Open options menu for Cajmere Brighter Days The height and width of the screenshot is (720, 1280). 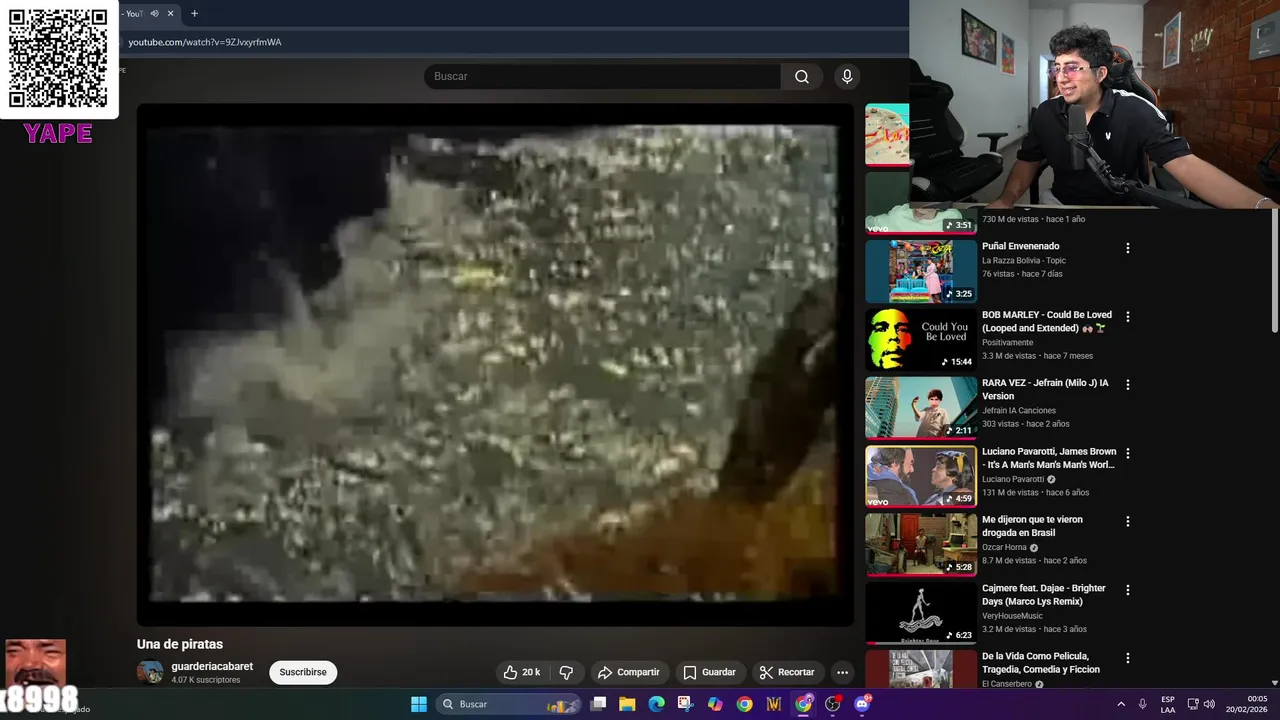coord(1128,590)
